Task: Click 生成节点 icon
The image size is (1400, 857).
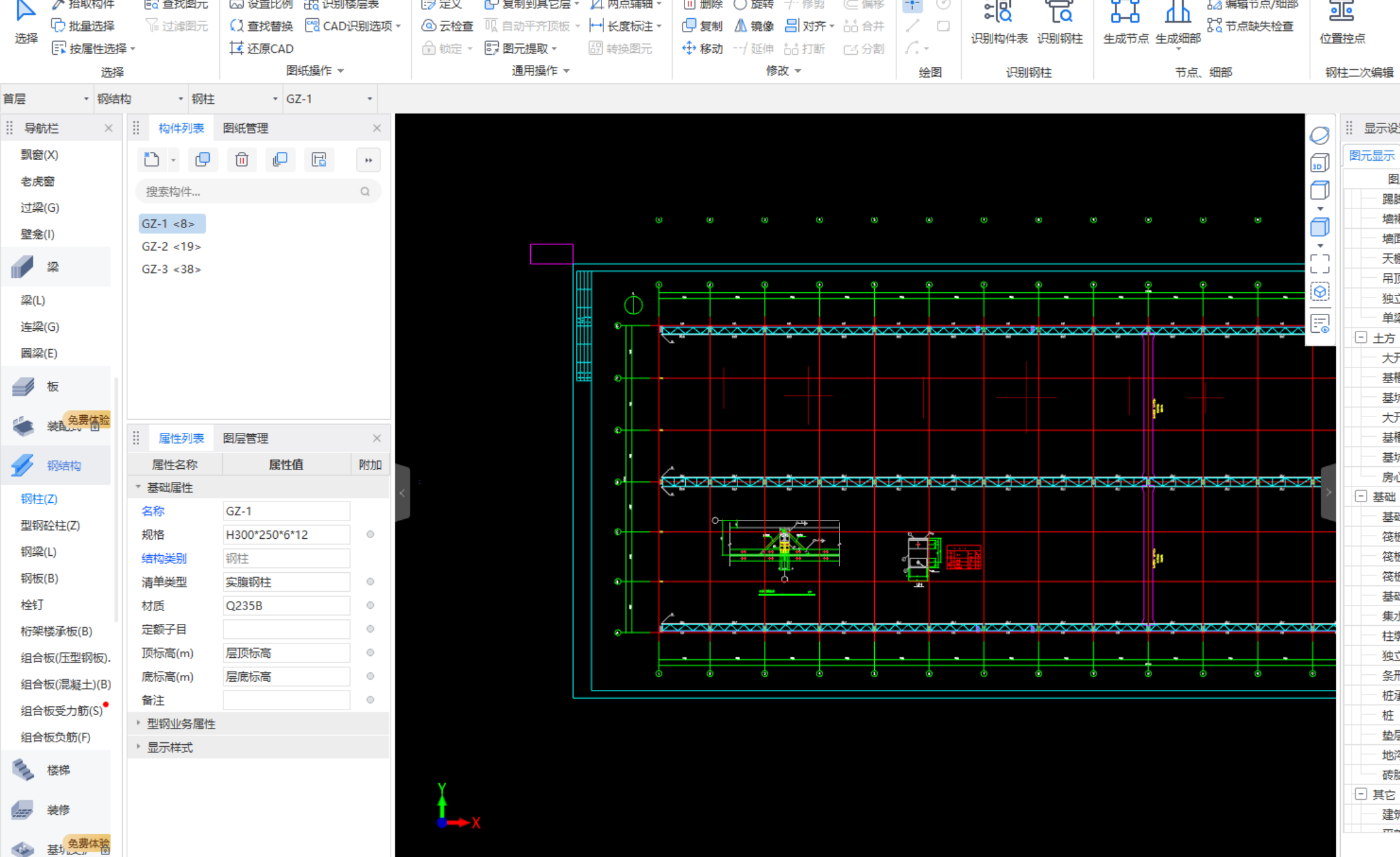Action: click(1125, 23)
